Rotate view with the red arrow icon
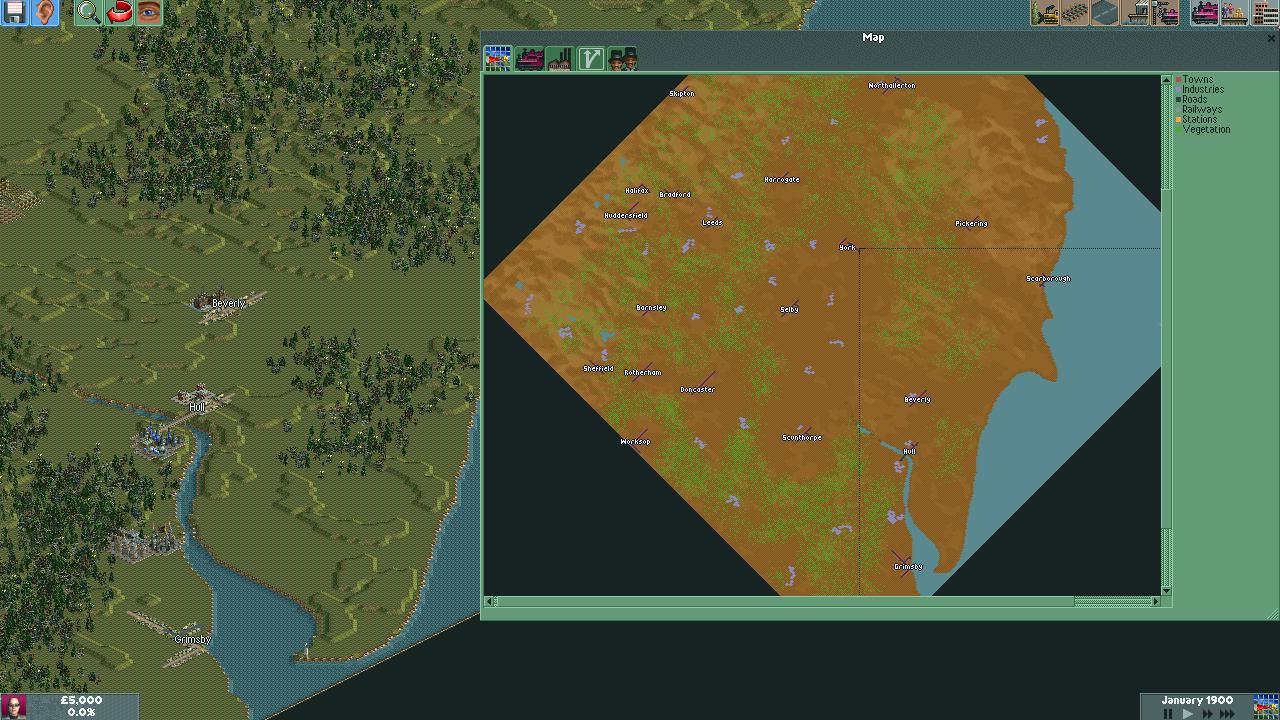 pos(119,12)
